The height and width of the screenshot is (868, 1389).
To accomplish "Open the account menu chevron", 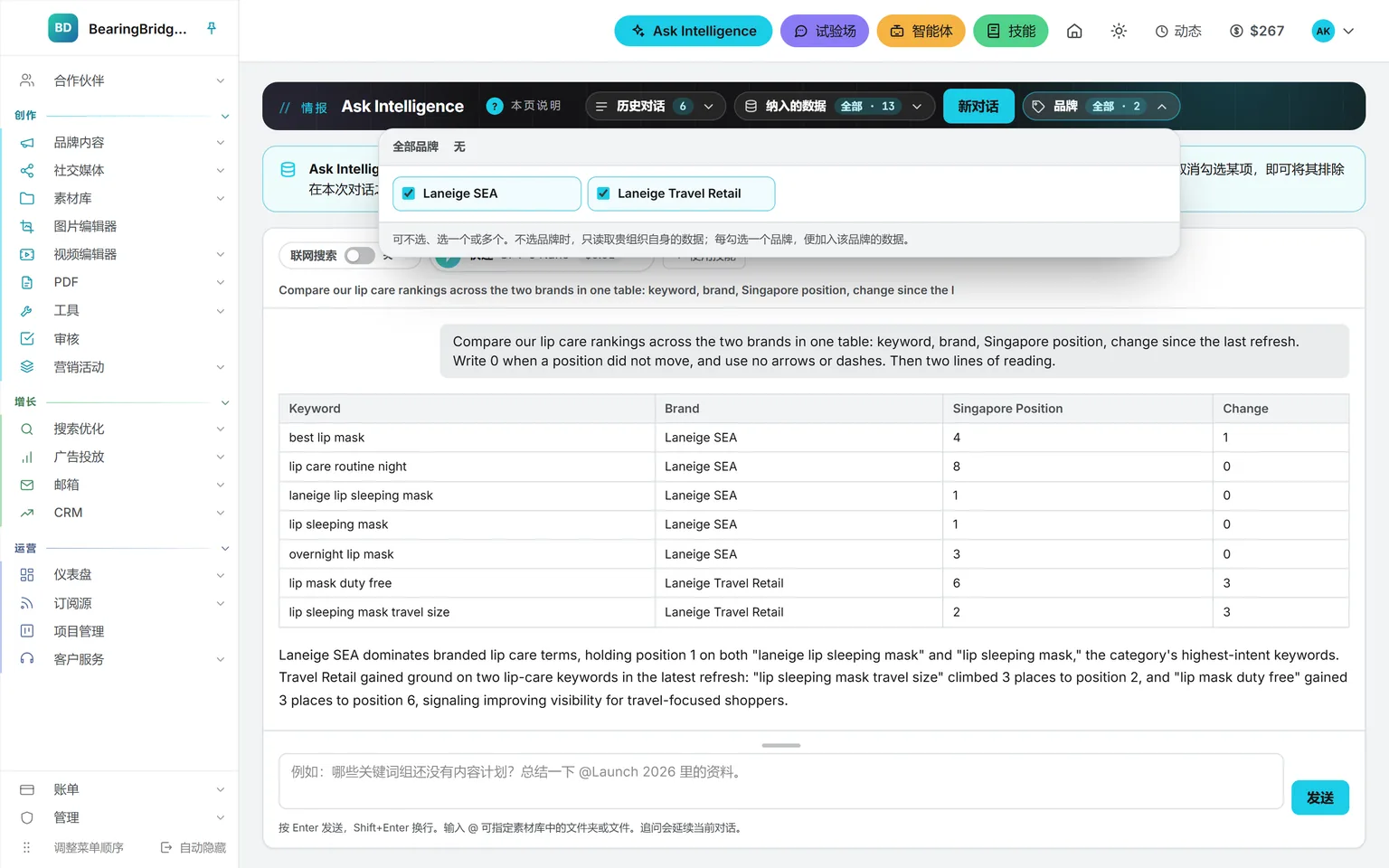I will coord(1348,31).
